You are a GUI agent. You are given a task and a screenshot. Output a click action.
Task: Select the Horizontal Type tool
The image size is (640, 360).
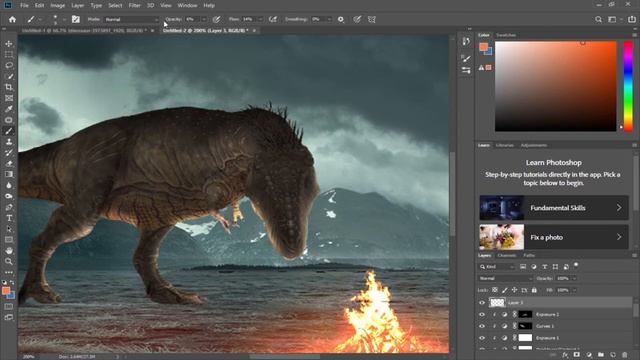point(9,218)
